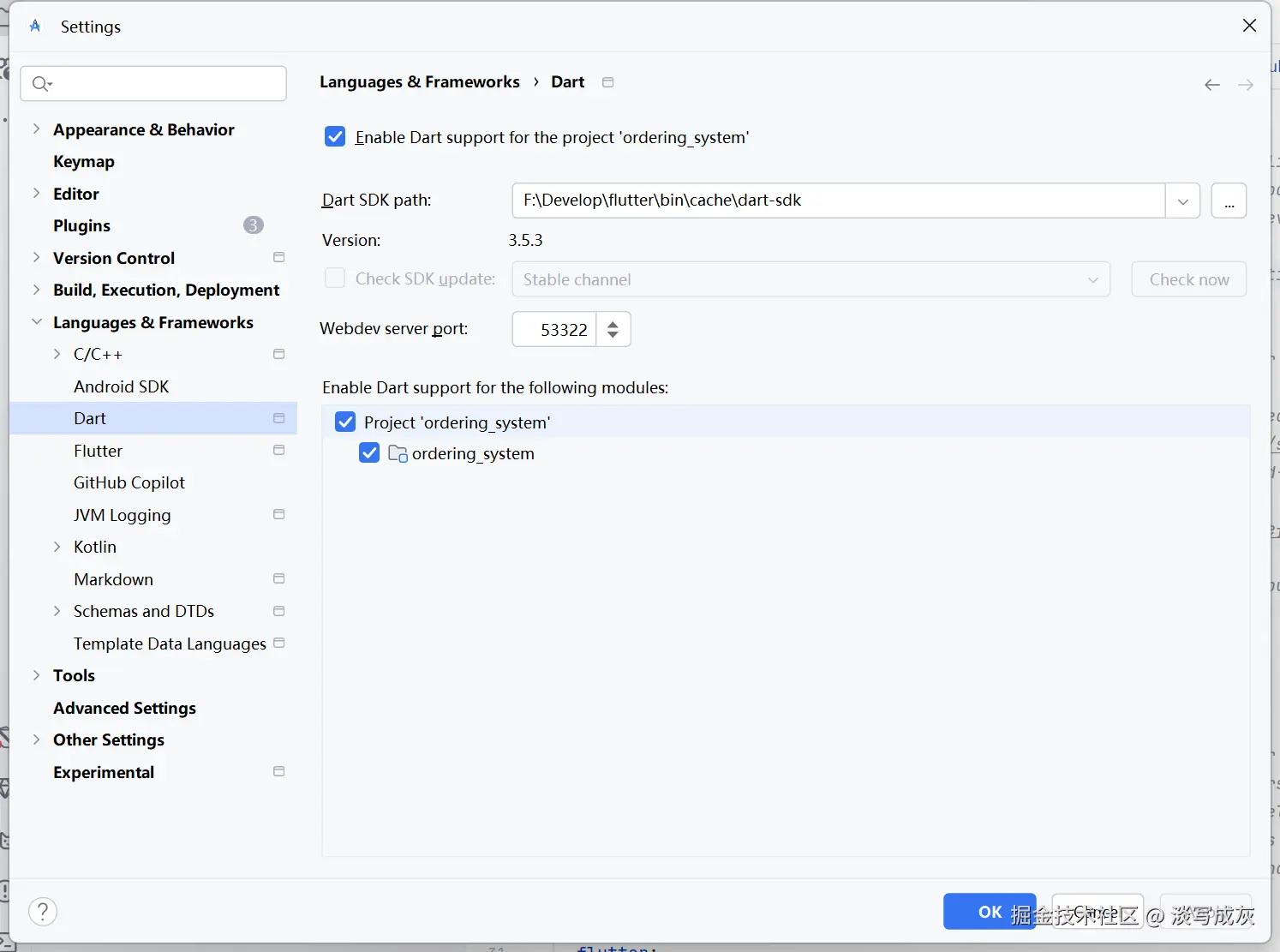1280x952 pixels.
Task: Click the help question mark icon
Action: pyautogui.click(x=43, y=912)
